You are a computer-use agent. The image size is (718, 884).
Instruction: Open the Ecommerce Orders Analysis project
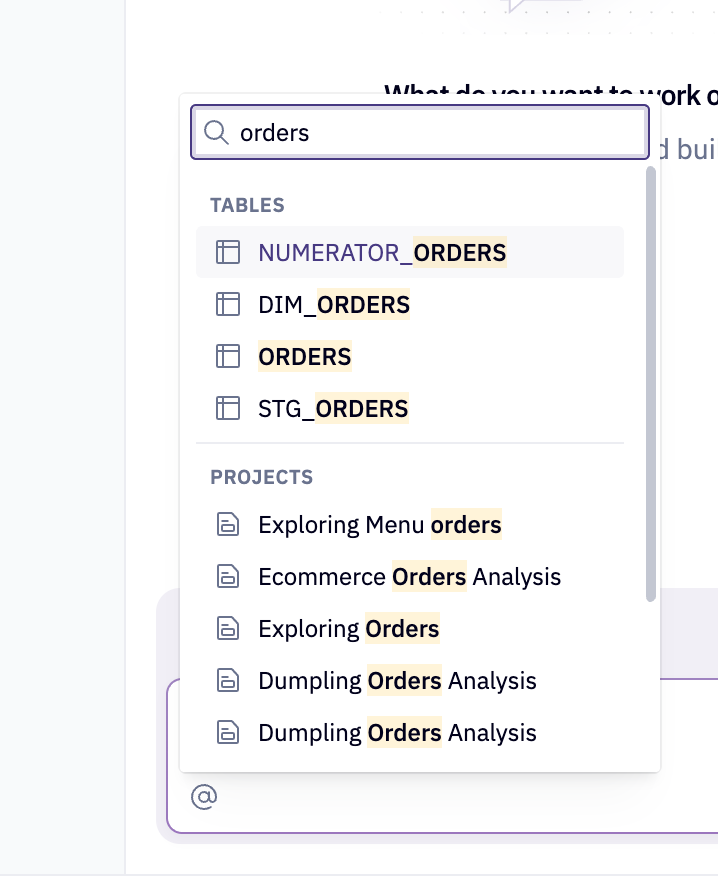click(410, 576)
